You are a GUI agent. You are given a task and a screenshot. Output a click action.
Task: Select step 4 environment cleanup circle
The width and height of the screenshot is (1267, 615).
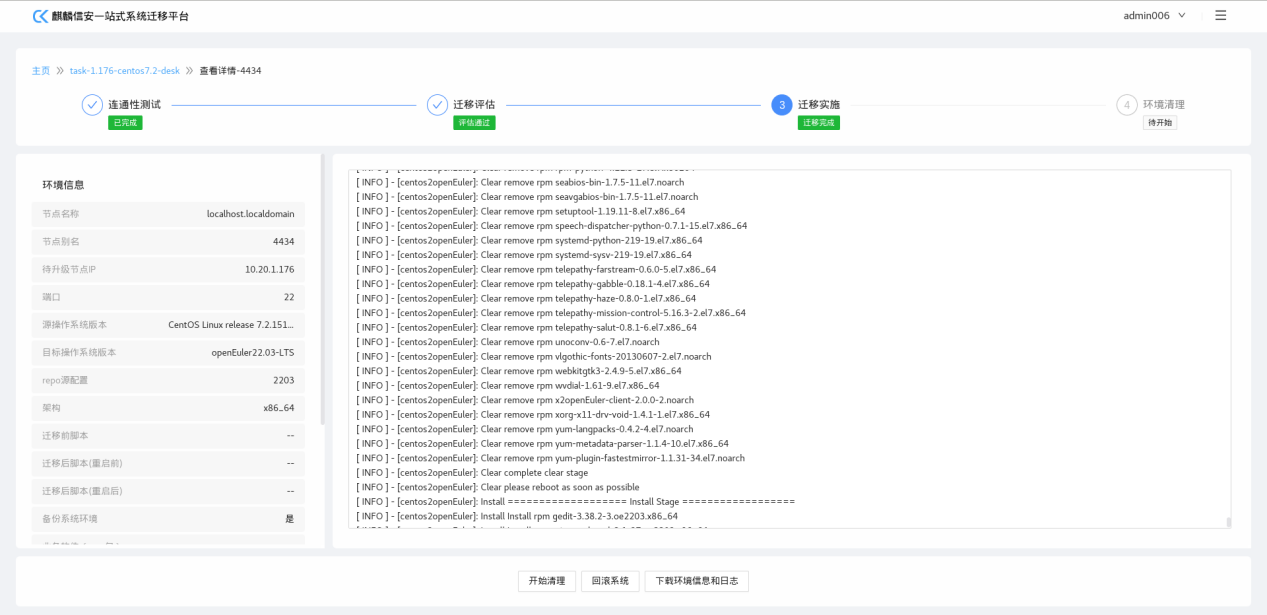[x=1127, y=105]
